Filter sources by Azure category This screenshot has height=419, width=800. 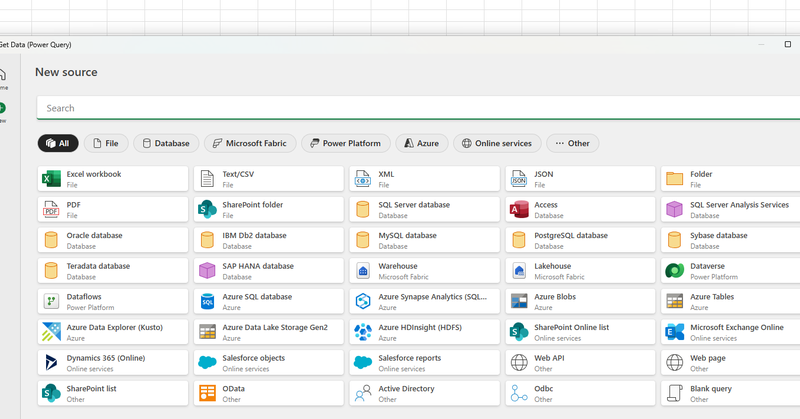(422, 143)
